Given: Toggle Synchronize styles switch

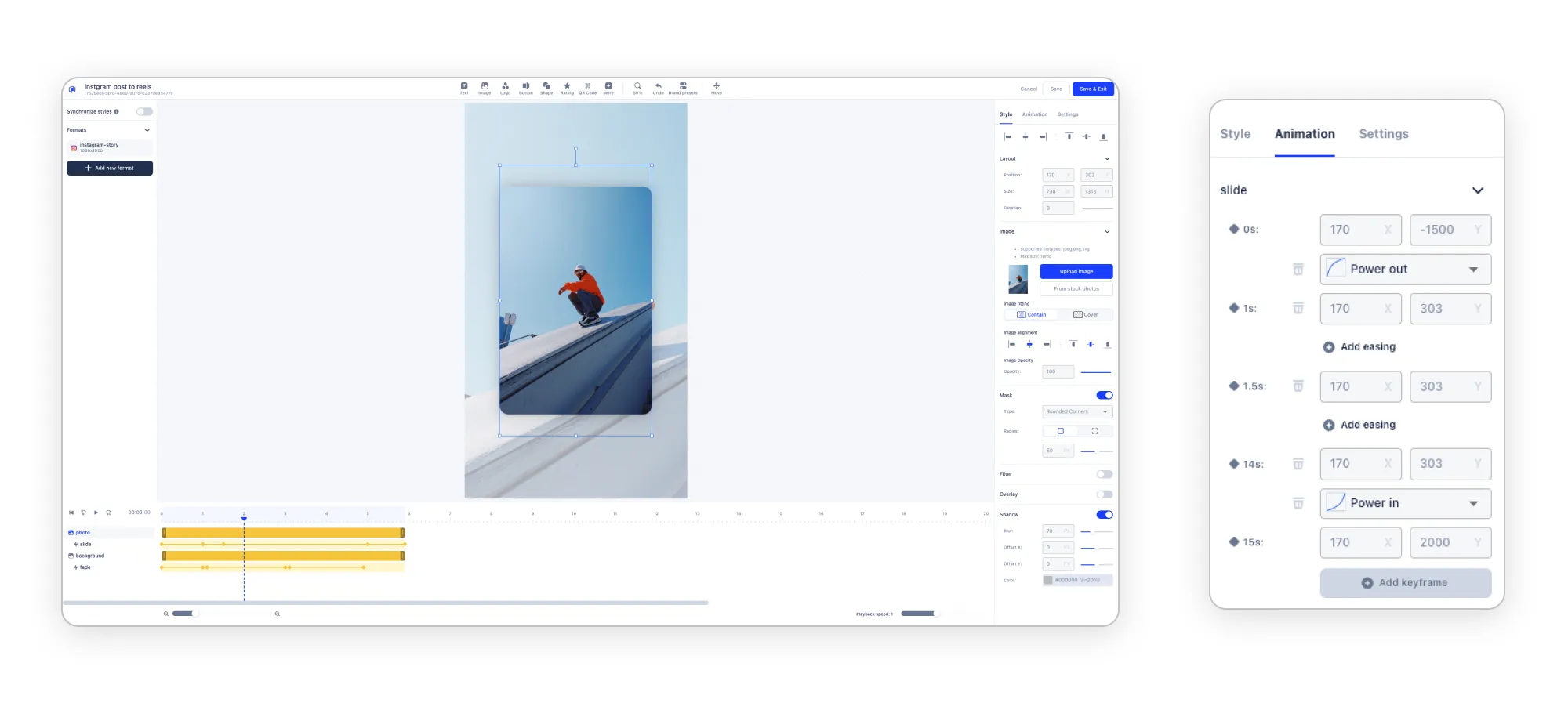Looking at the screenshot, I should pos(145,111).
